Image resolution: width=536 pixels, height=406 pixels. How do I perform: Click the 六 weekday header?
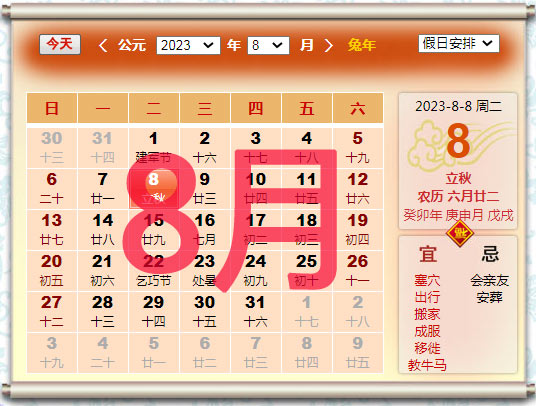pos(358,108)
